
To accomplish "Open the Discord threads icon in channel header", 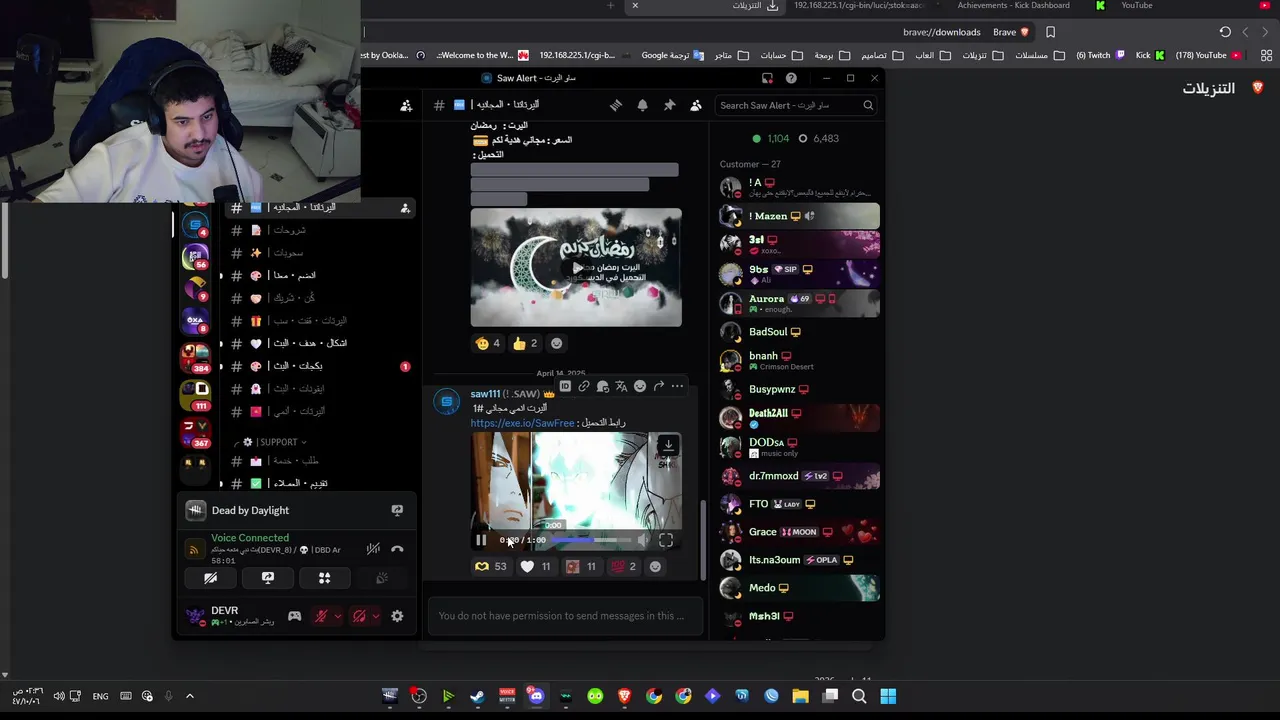I will [x=616, y=105].
